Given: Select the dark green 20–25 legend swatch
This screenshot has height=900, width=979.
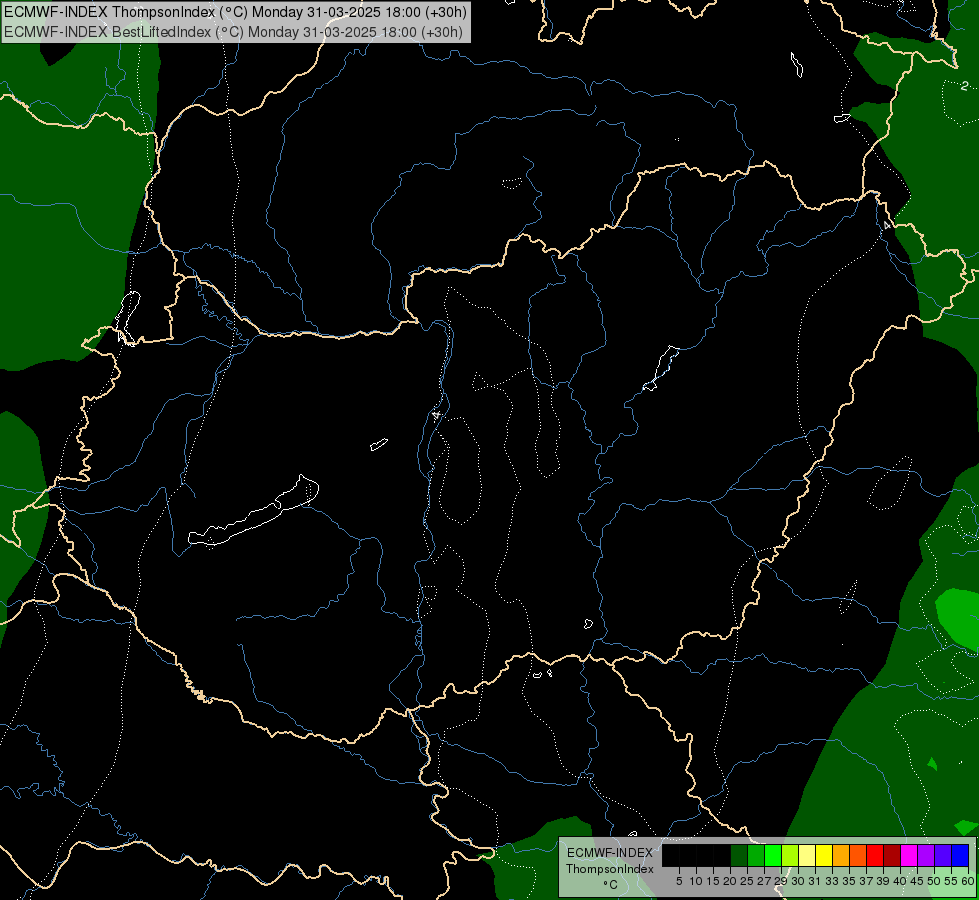Looking at the screenshot, I should pyautogui.click(x=739, y=856).
